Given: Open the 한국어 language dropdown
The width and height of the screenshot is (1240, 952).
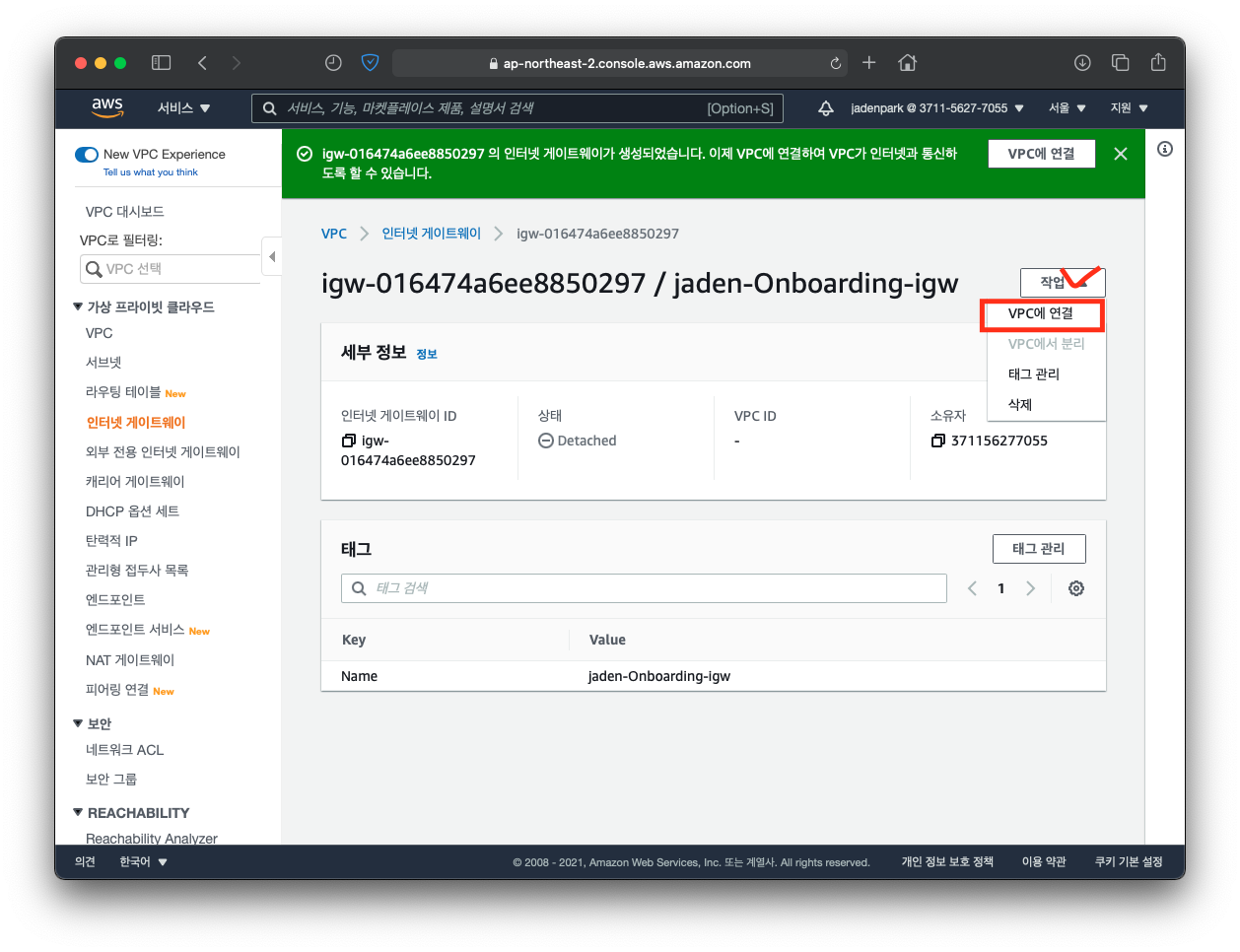Looking at the screenshot, I should pyautogui.click(x=143, y=861).
